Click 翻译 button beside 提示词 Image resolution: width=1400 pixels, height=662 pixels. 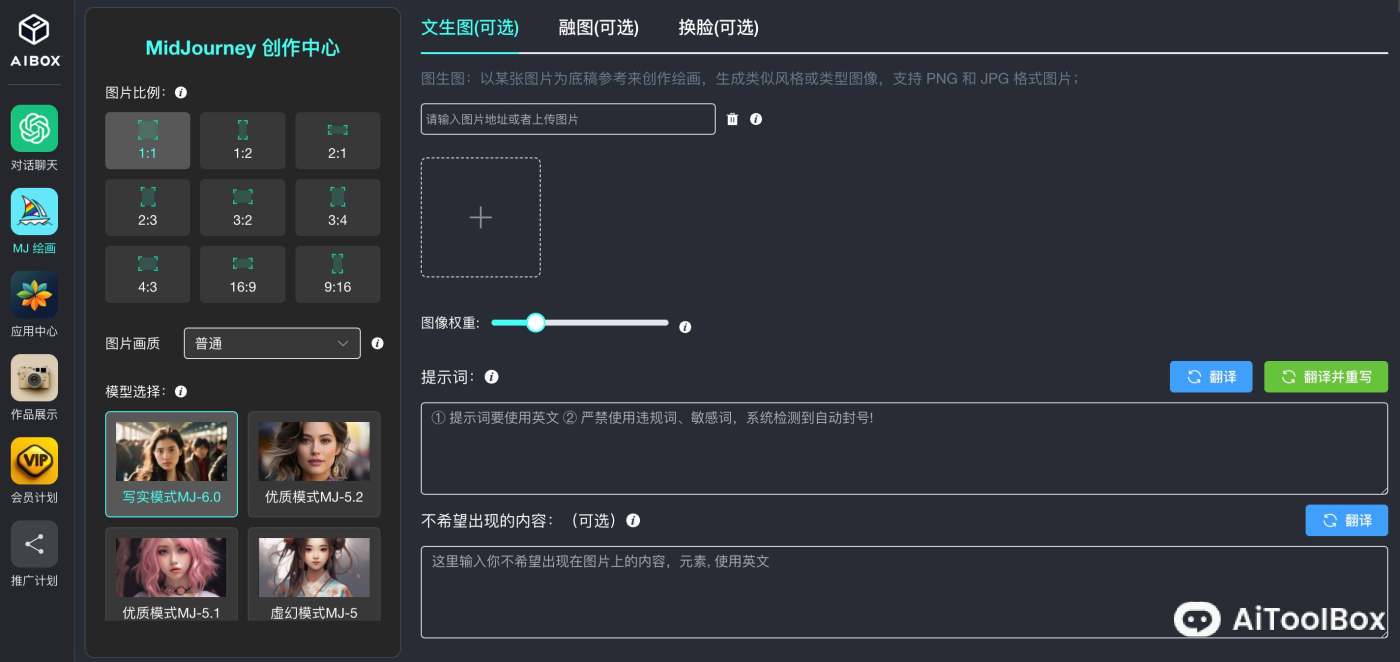[x=1211, y=377]
